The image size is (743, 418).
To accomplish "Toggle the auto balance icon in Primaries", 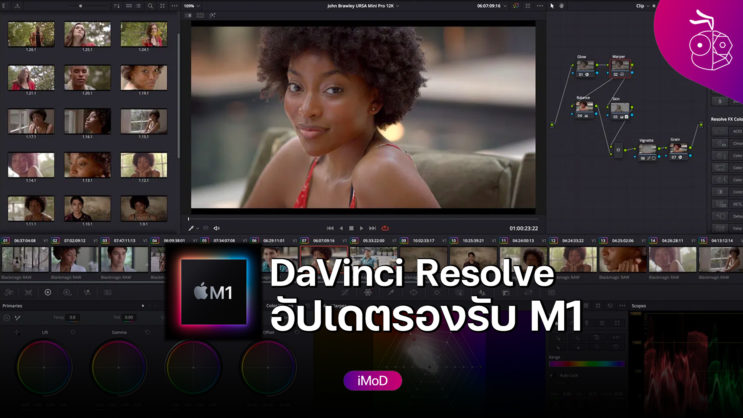I will (7, 318).
